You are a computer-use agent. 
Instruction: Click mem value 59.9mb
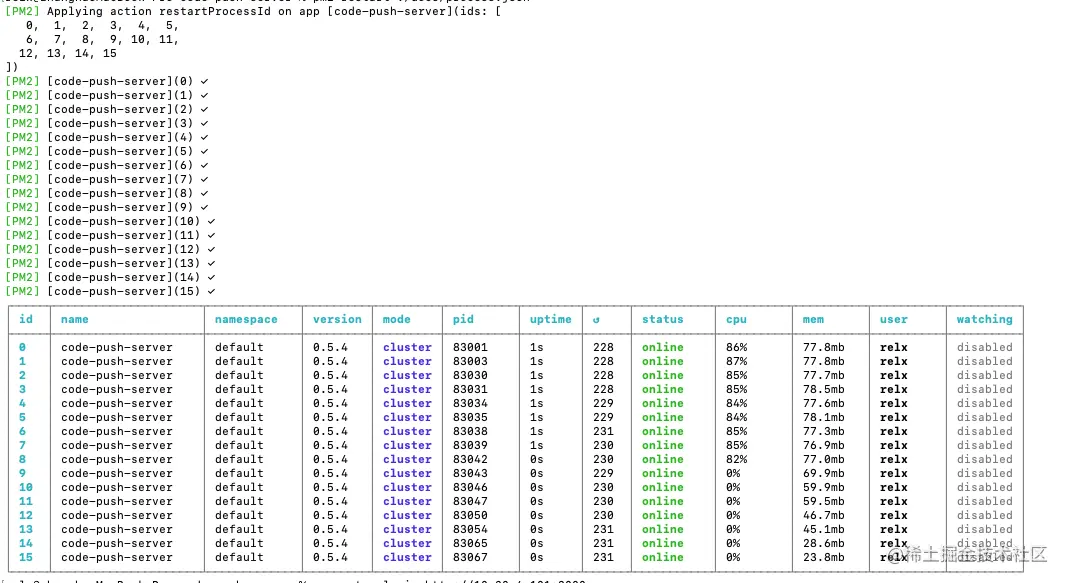pos(823,487)
